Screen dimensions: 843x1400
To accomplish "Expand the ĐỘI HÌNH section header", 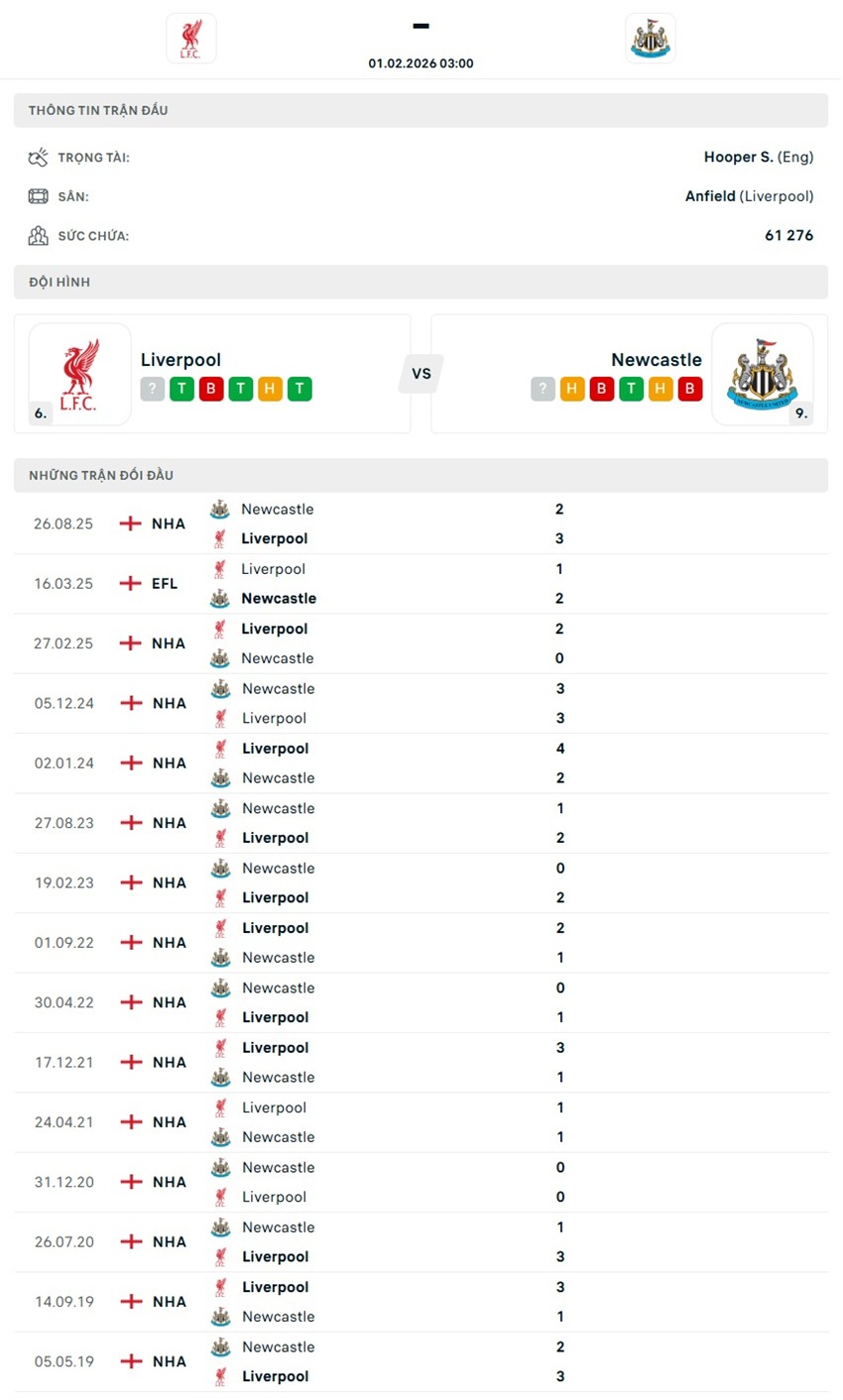I will pyautogui.click(x=421, y=282).
